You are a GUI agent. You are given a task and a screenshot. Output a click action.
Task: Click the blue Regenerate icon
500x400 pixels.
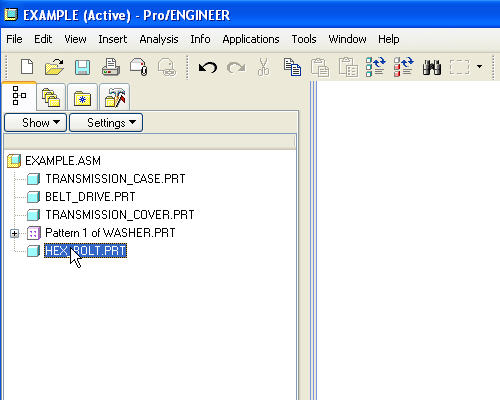coord(375,67)
